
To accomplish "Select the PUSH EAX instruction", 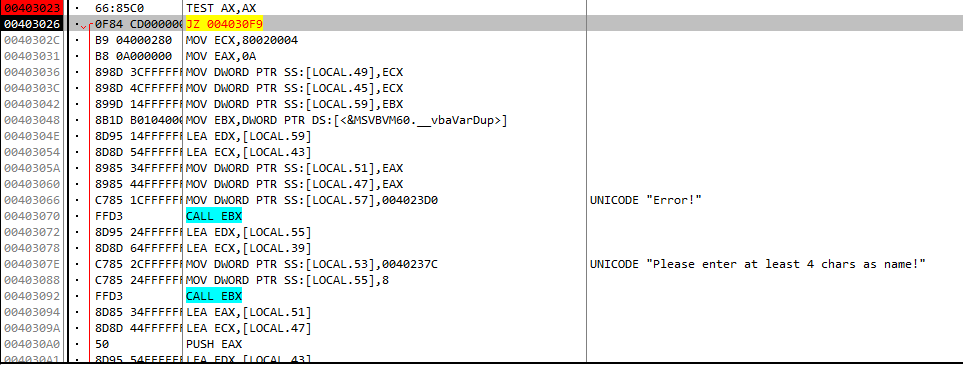I will (214, 344).
